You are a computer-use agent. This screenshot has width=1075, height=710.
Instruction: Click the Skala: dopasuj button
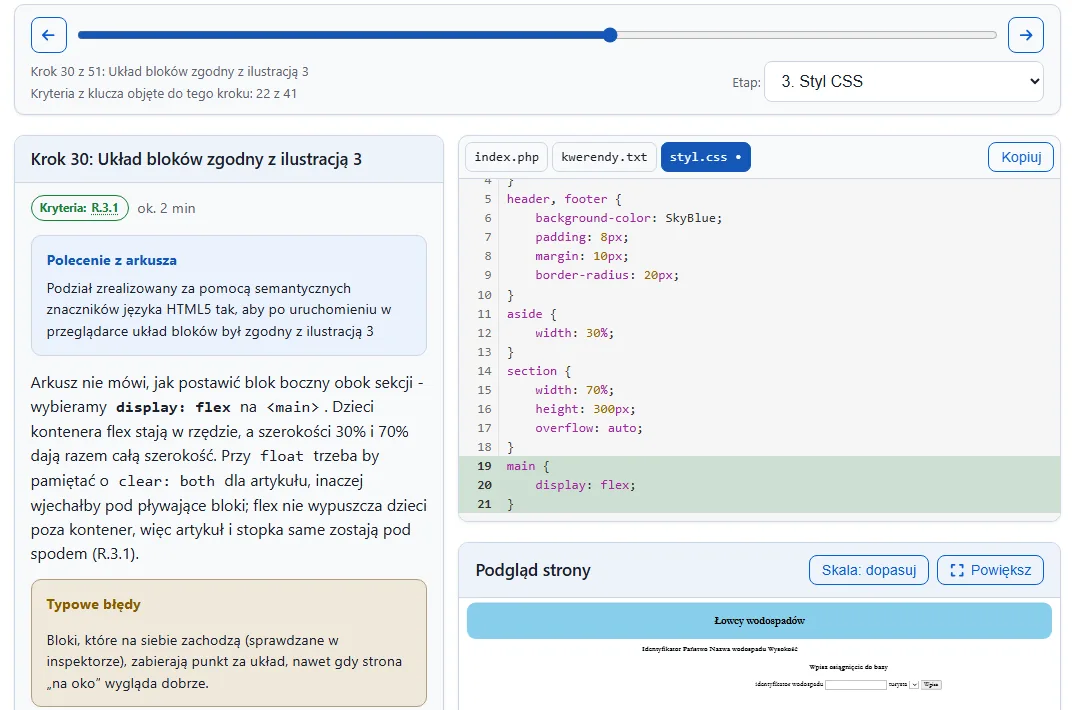click(x=869, y=570)
